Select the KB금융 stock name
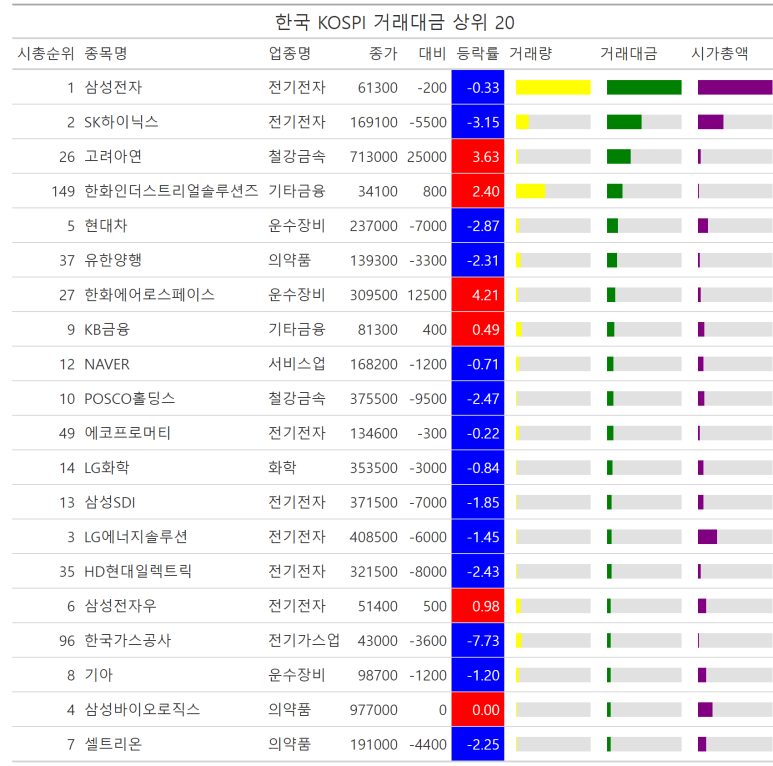The image size is (773, 766). click(107, 329)
